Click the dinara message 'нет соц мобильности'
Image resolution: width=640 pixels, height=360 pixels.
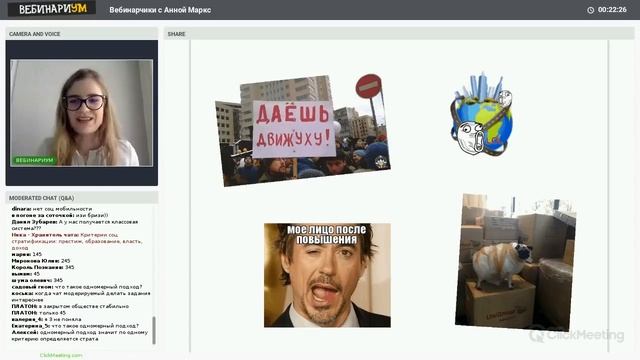pyautogui.click(x=52, y=209)
